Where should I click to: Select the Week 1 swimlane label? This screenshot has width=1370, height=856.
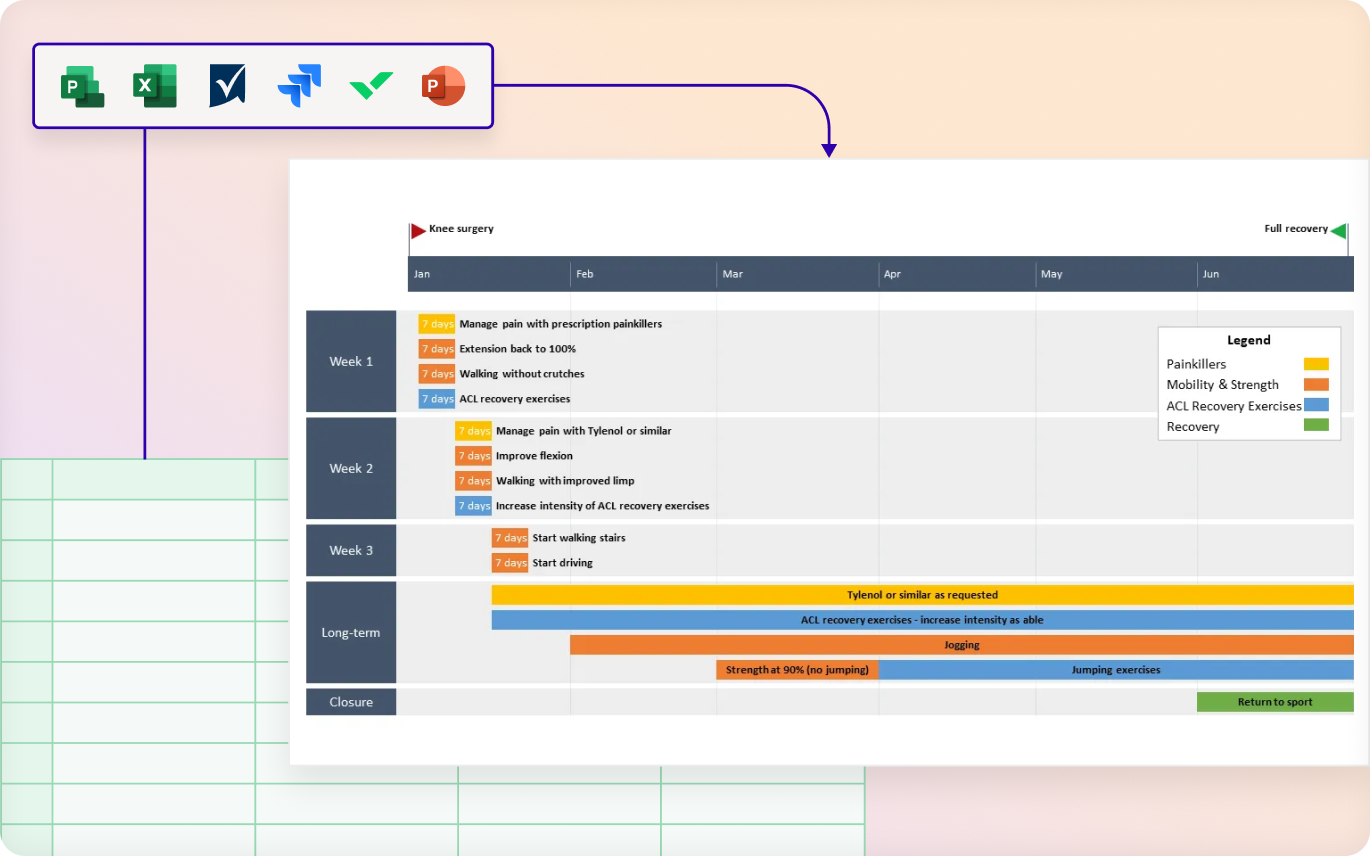(351, 361)
